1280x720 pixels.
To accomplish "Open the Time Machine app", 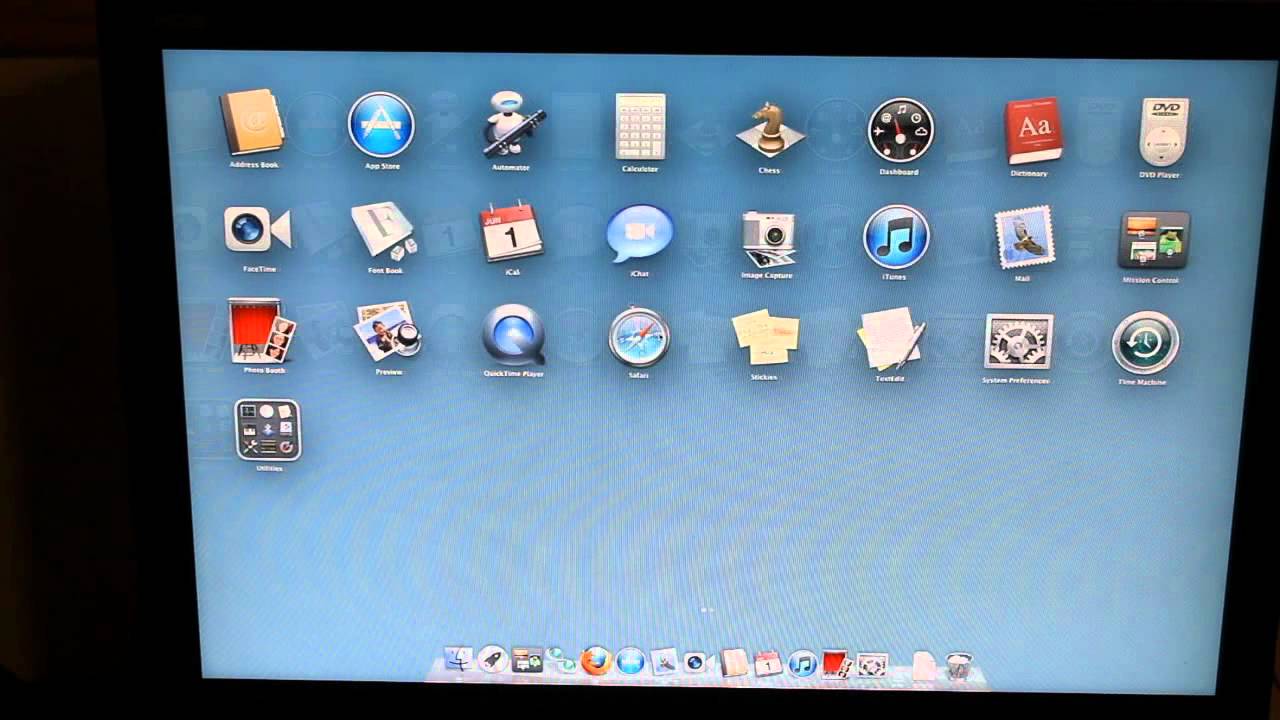I will pyautogui.click(x=1146, y=343).
